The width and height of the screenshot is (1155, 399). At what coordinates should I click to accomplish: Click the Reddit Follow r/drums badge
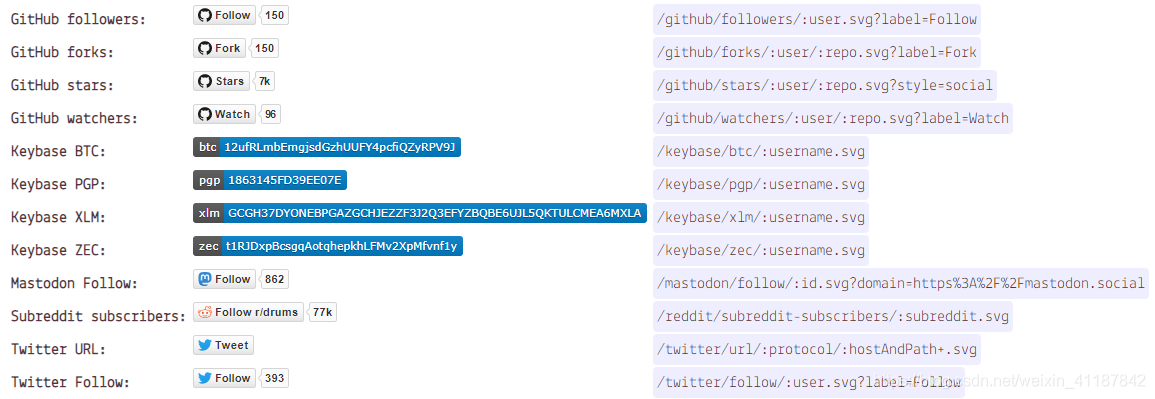[249, 312]
